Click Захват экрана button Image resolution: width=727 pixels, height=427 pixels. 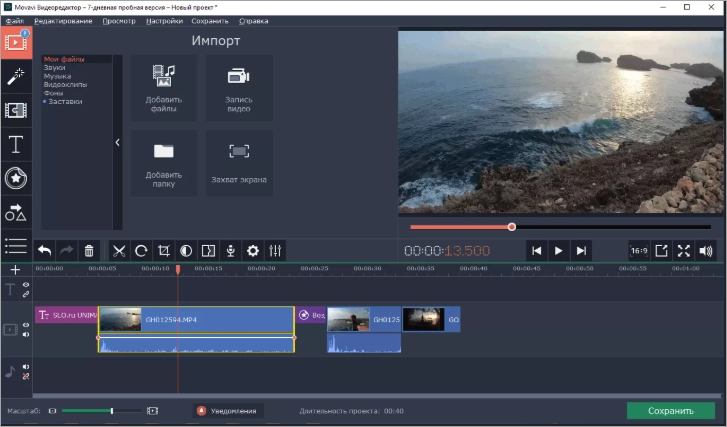239,163
